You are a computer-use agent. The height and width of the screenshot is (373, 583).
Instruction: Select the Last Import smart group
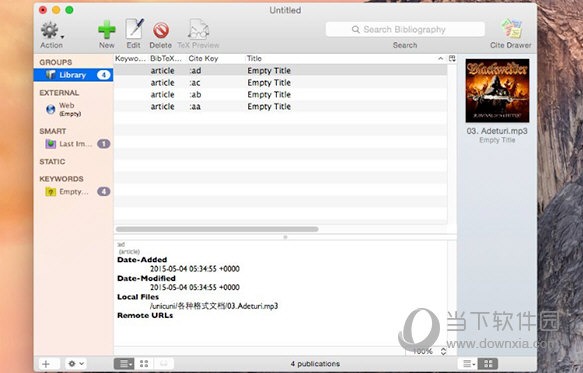pos(73,144)
